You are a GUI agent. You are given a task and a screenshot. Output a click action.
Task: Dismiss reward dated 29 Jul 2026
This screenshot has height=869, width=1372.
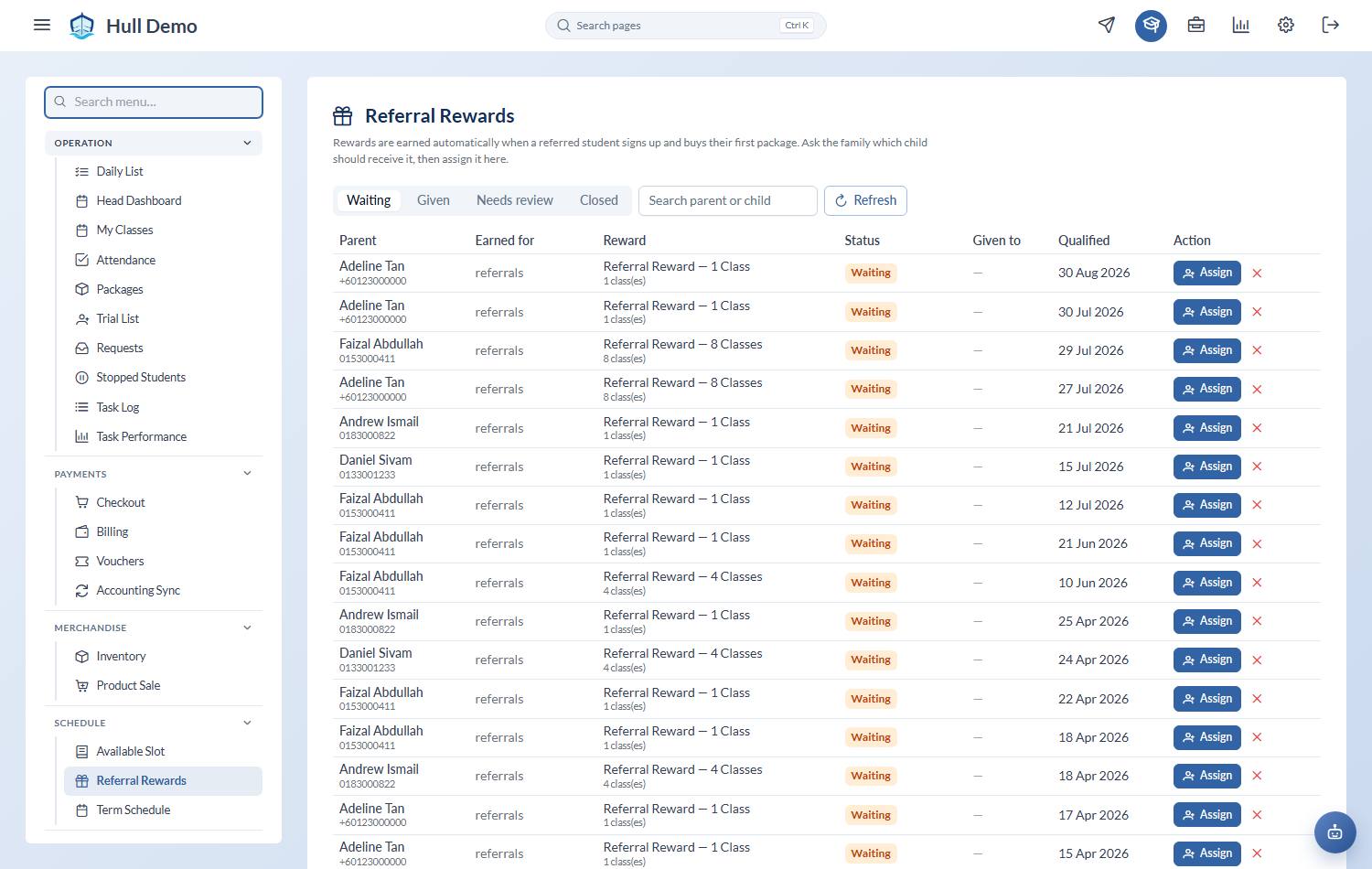pyautogui.click(x=1257, y=350)
